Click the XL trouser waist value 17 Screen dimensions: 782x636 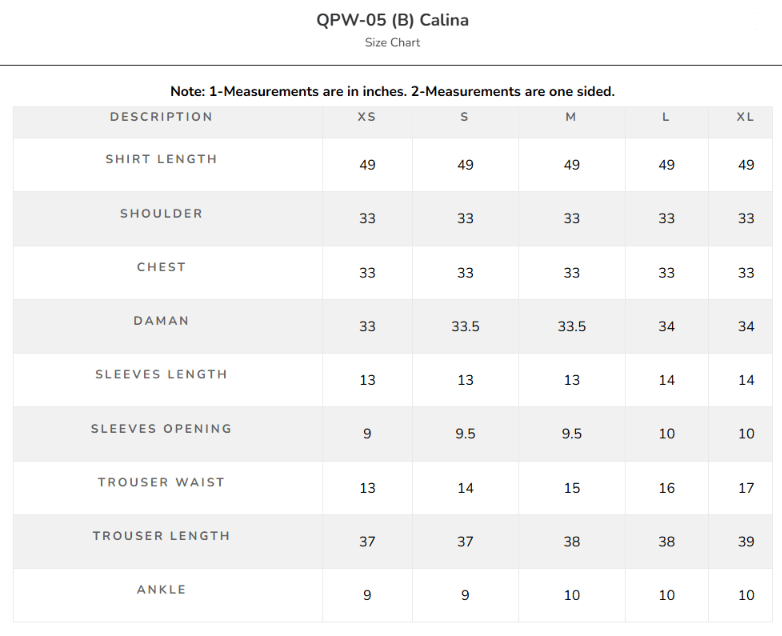(746, 488)
